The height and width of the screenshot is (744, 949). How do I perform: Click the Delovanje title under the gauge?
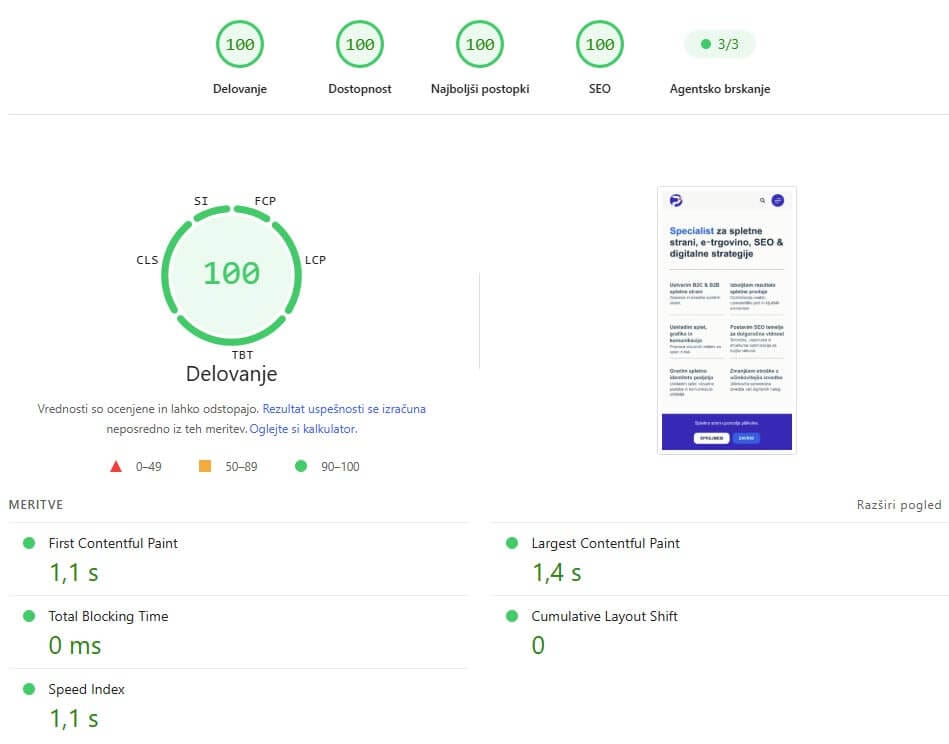coord(231,374)
